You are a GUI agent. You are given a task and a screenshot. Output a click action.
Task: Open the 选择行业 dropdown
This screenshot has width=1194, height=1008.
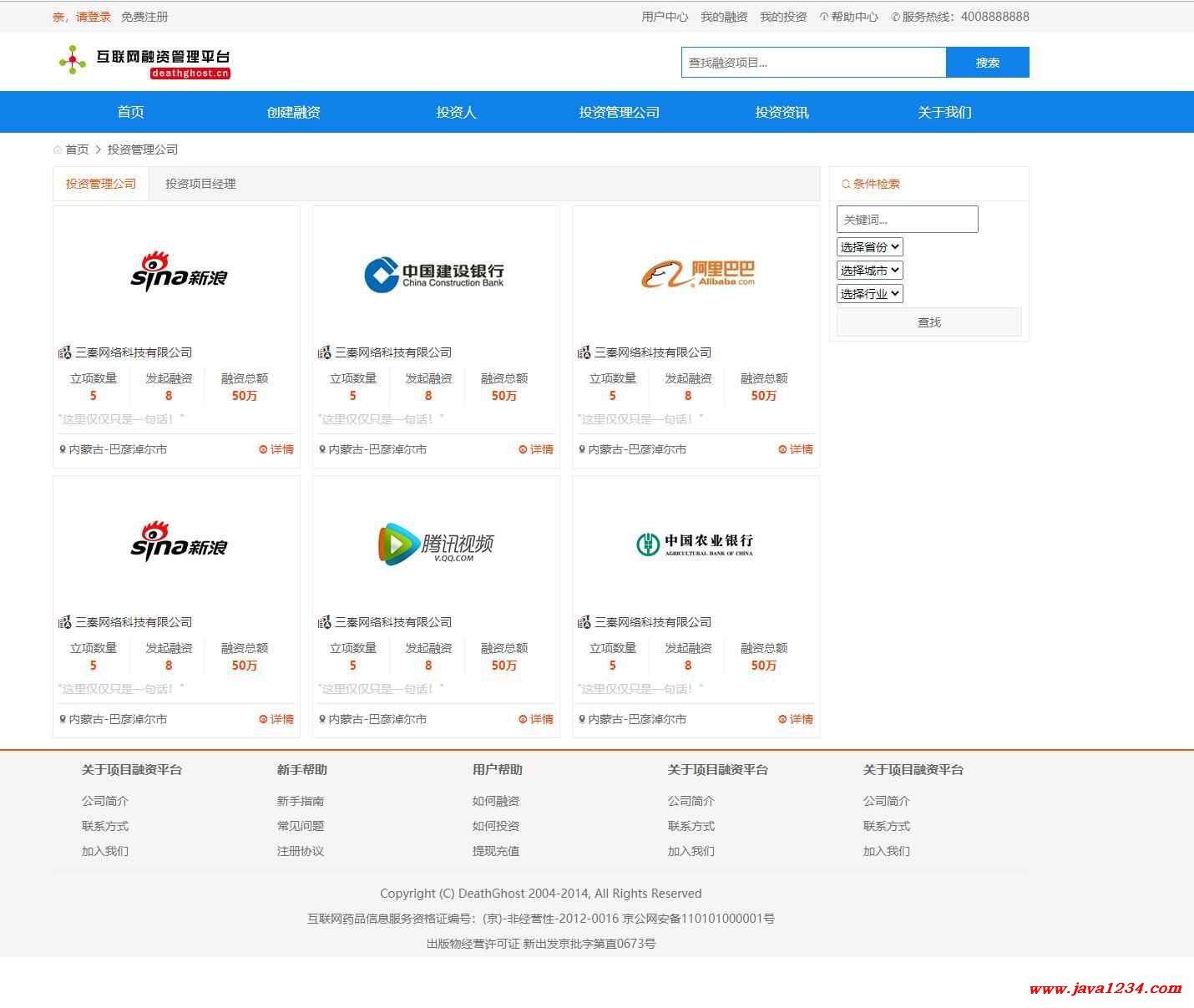pos(869,294)
